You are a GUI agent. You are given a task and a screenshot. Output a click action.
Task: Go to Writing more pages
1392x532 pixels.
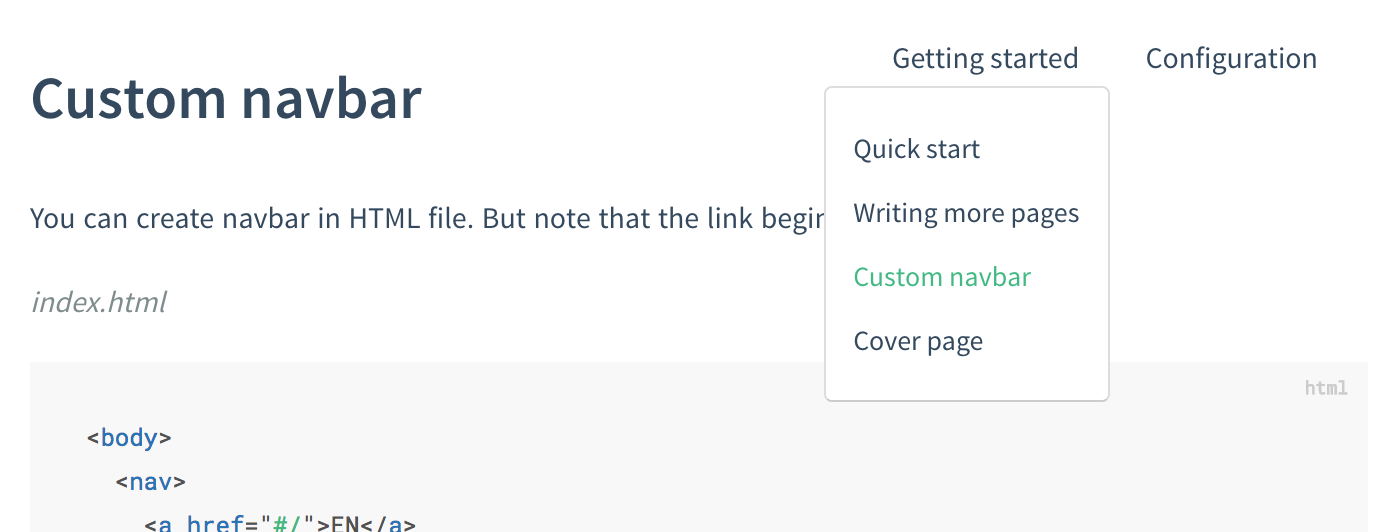[966, 214]
